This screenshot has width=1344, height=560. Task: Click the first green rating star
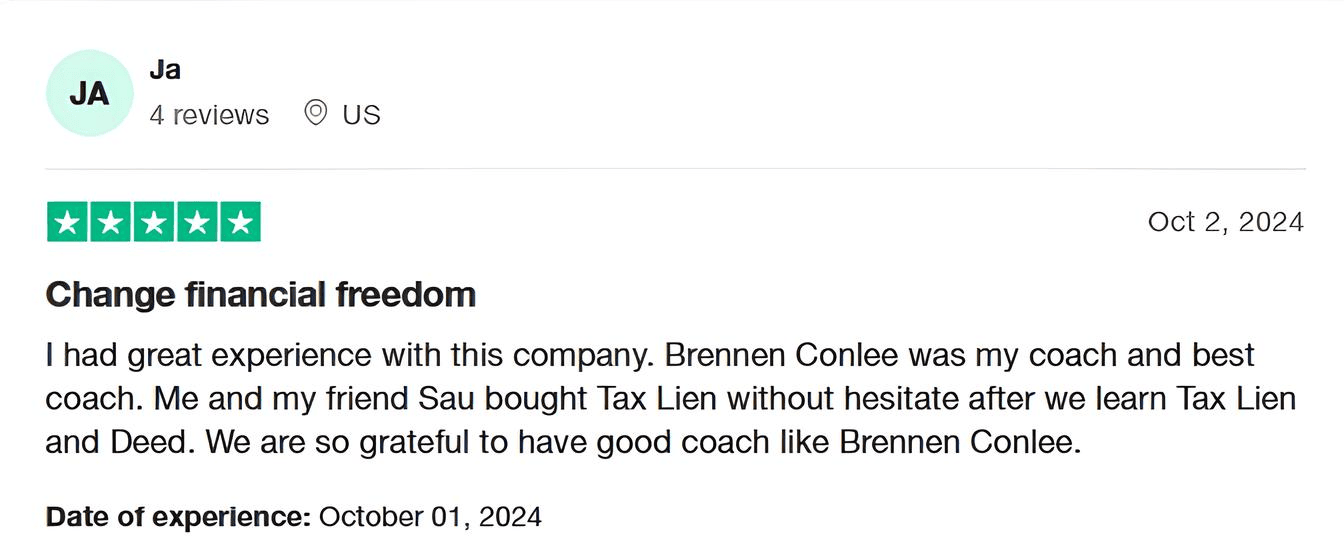[68, 222]
